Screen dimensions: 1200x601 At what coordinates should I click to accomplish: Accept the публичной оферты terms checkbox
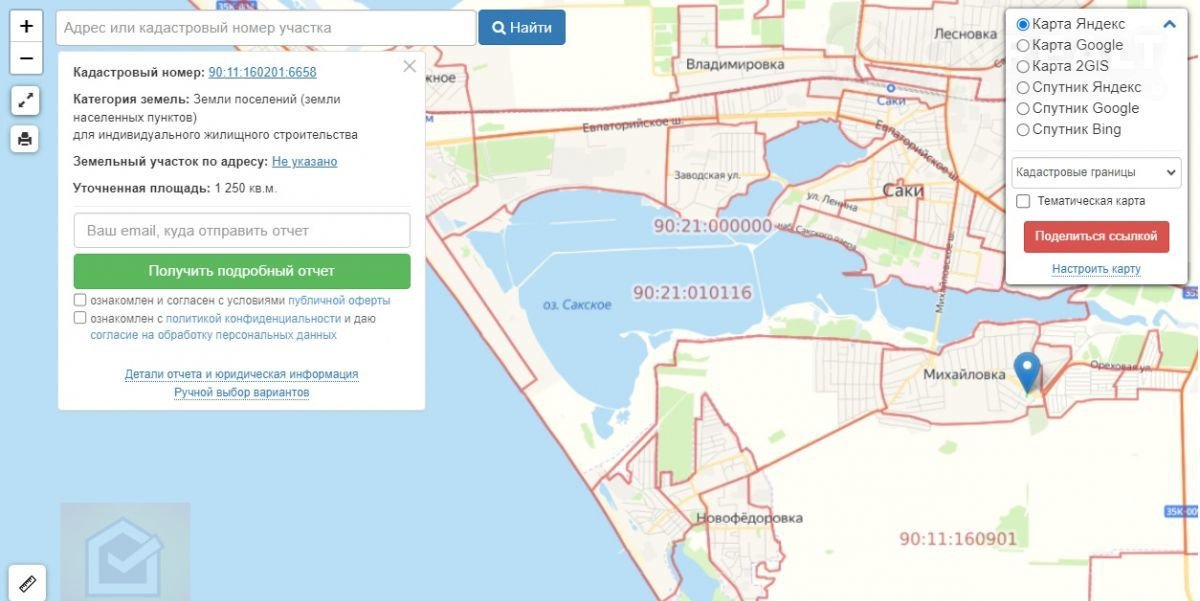(x=80, y=300)
